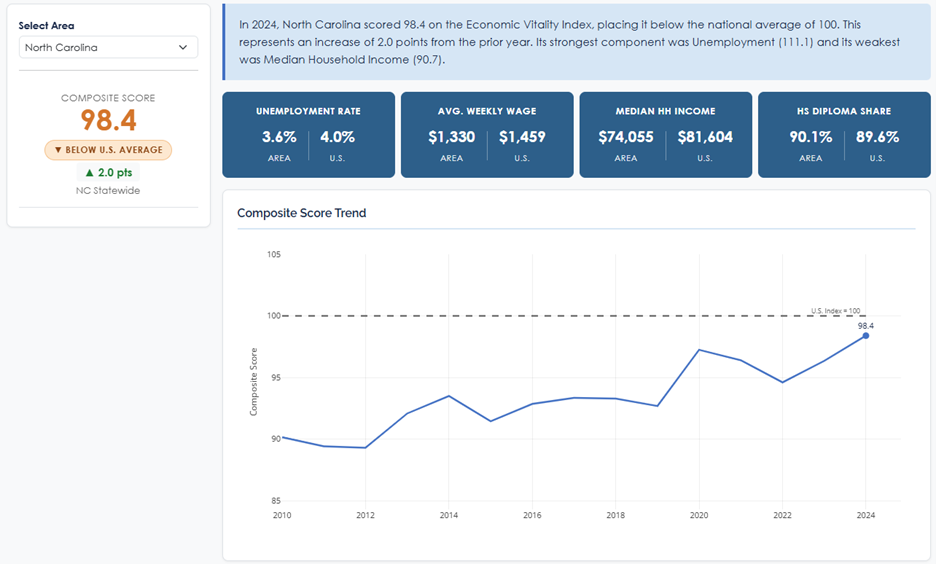Click the U.S. Index = 100 reference label

[835, 311]
